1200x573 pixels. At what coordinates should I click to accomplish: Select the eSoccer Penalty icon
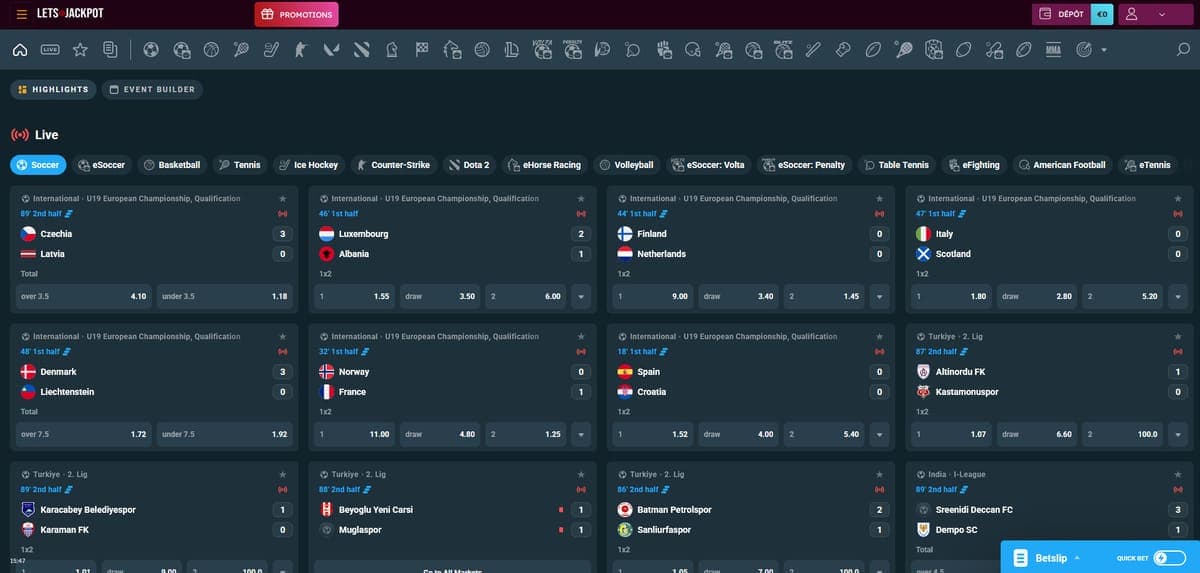click(573, 49)
